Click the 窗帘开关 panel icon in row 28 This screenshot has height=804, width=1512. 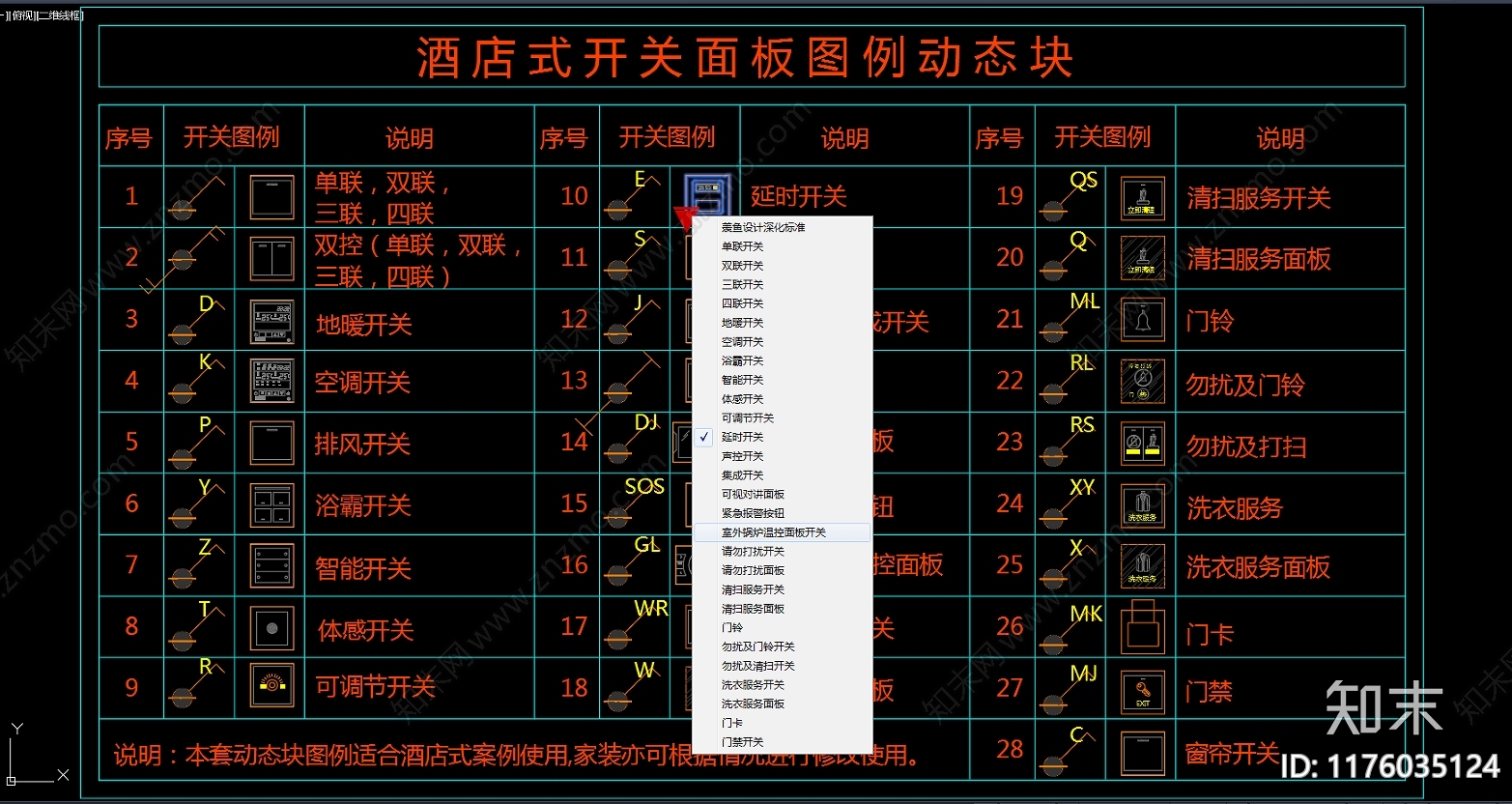point(1142,753)
